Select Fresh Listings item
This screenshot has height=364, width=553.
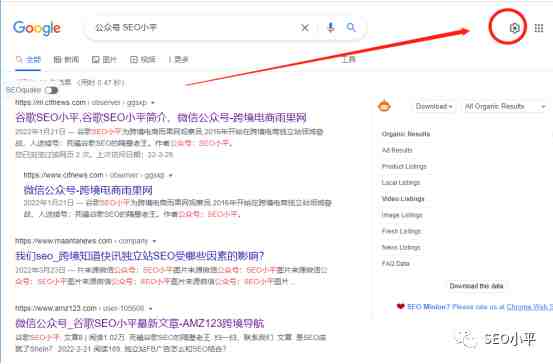pos(401,231)
